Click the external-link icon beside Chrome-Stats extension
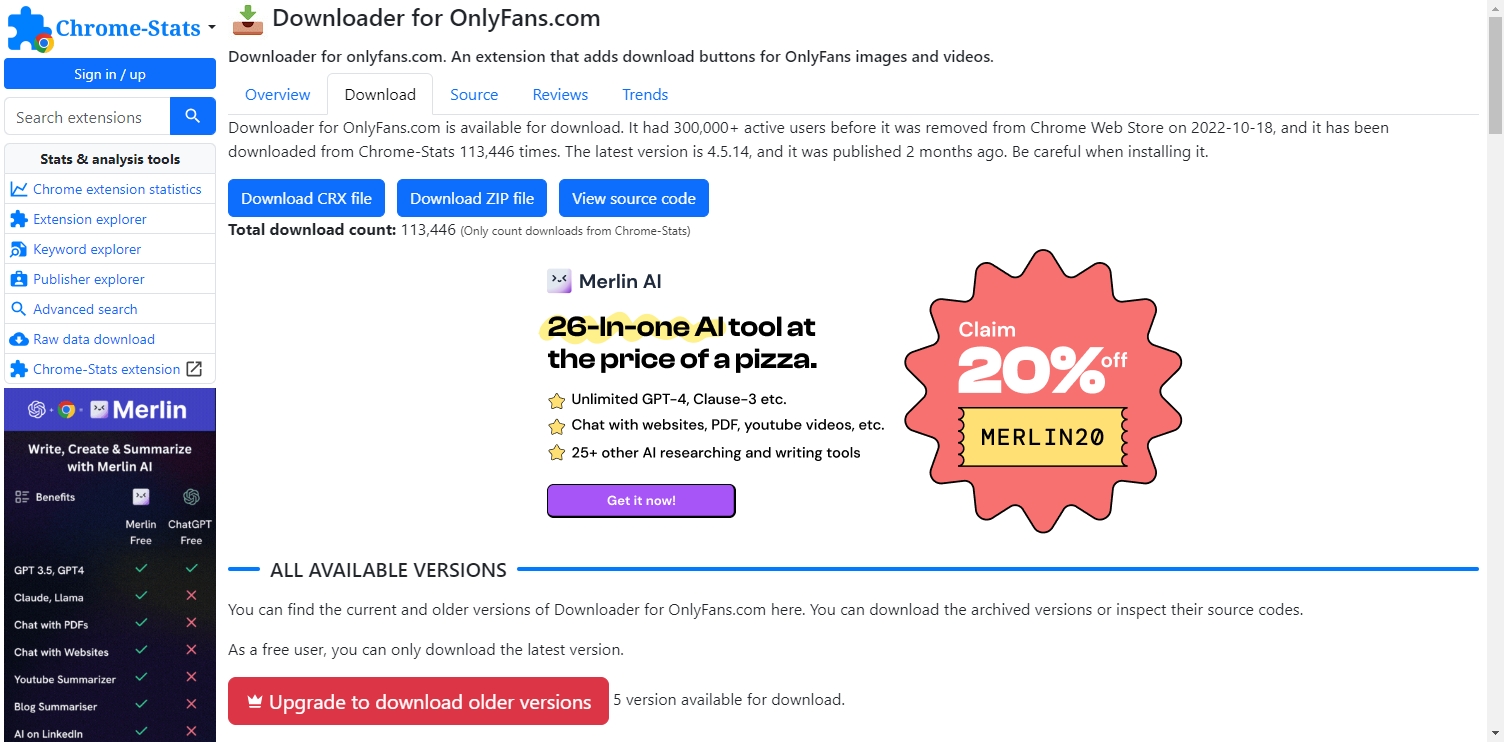The height and width of the screenshot is (742, 1504). click(194, 369)
